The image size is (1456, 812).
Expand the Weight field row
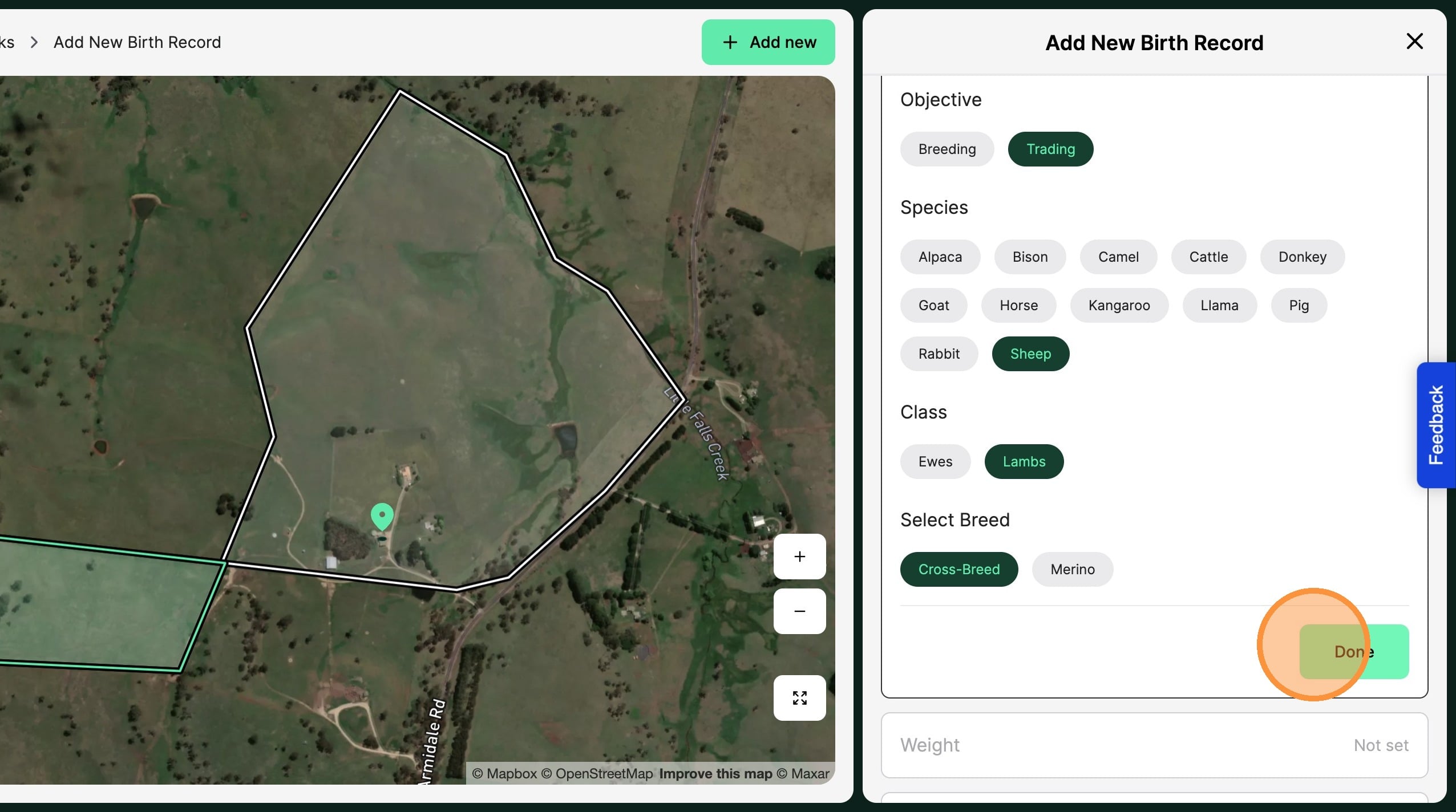1154,745
